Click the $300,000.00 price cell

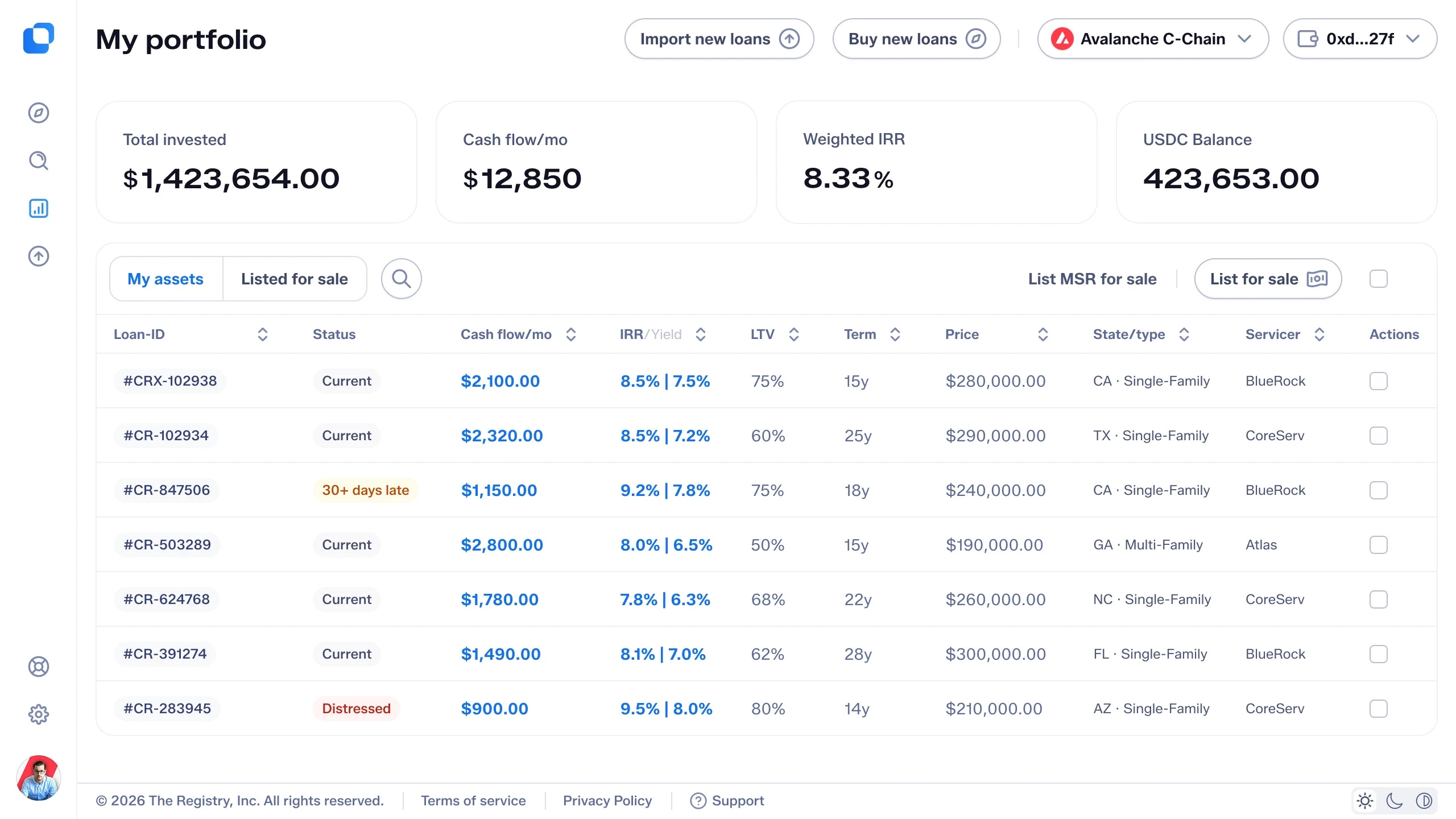coord(995,654)
